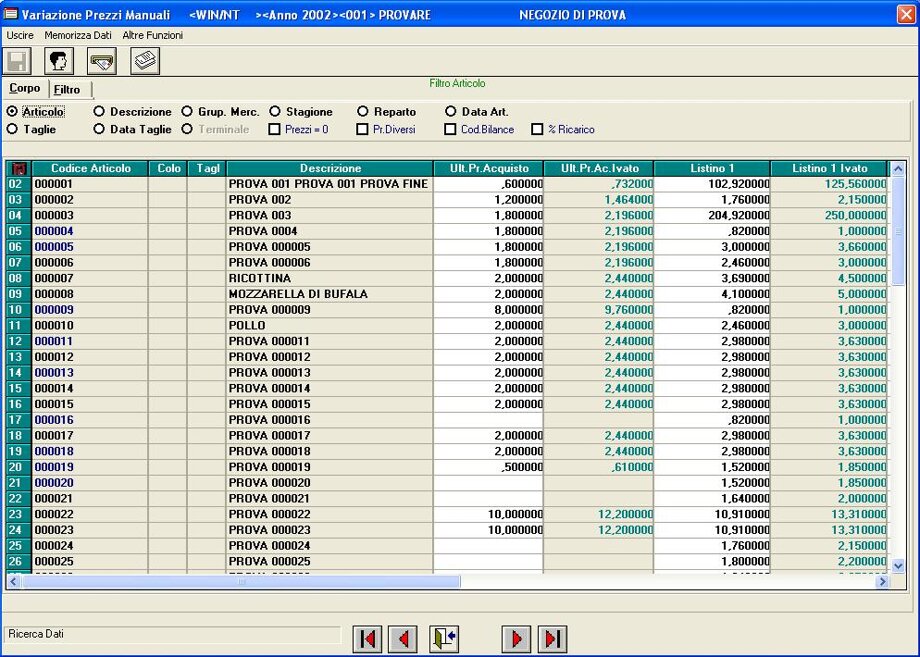Screen dimensions: 920x657
Task: Switch to the Filtro tab
Action: pos(68,90)
